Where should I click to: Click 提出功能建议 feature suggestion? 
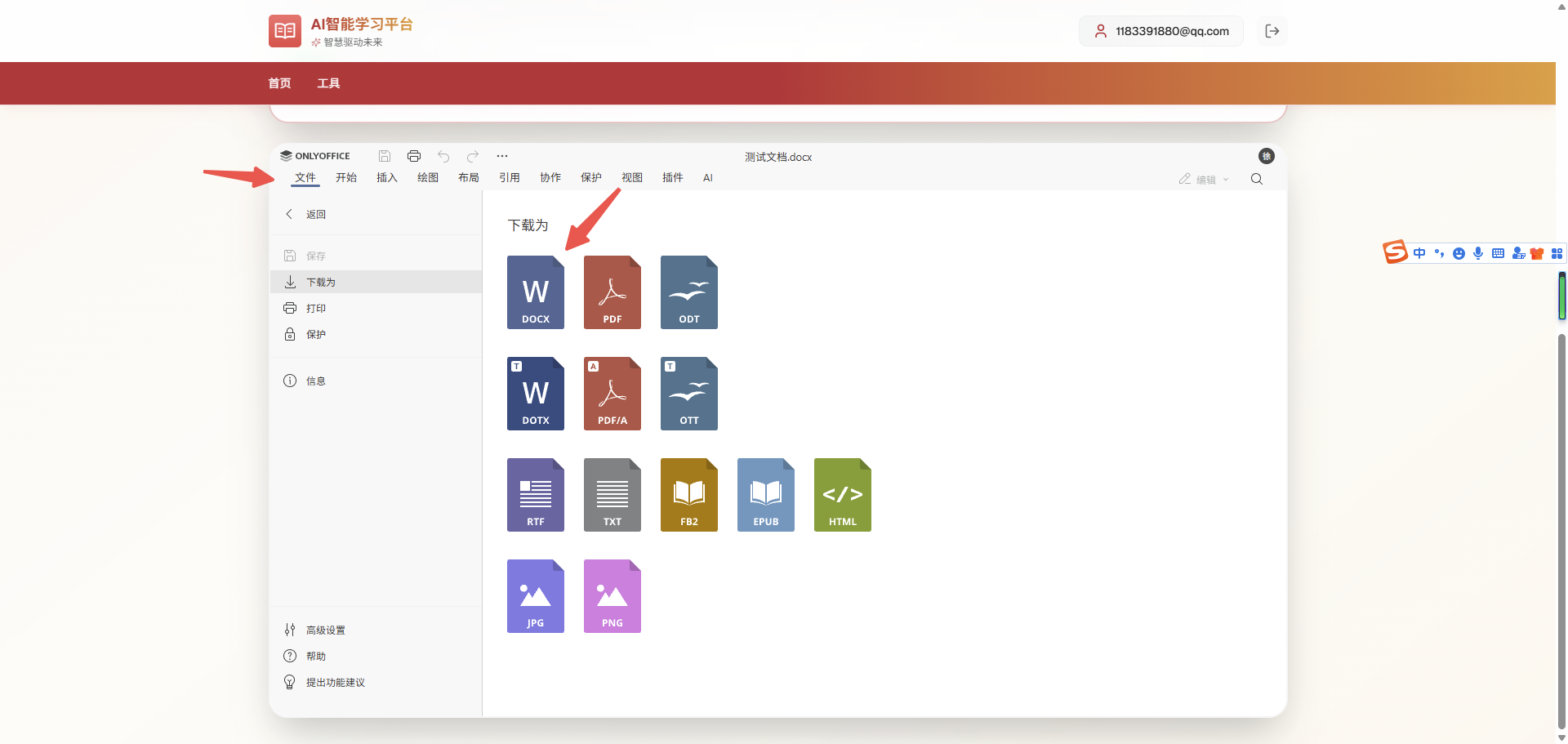(376, 682)
